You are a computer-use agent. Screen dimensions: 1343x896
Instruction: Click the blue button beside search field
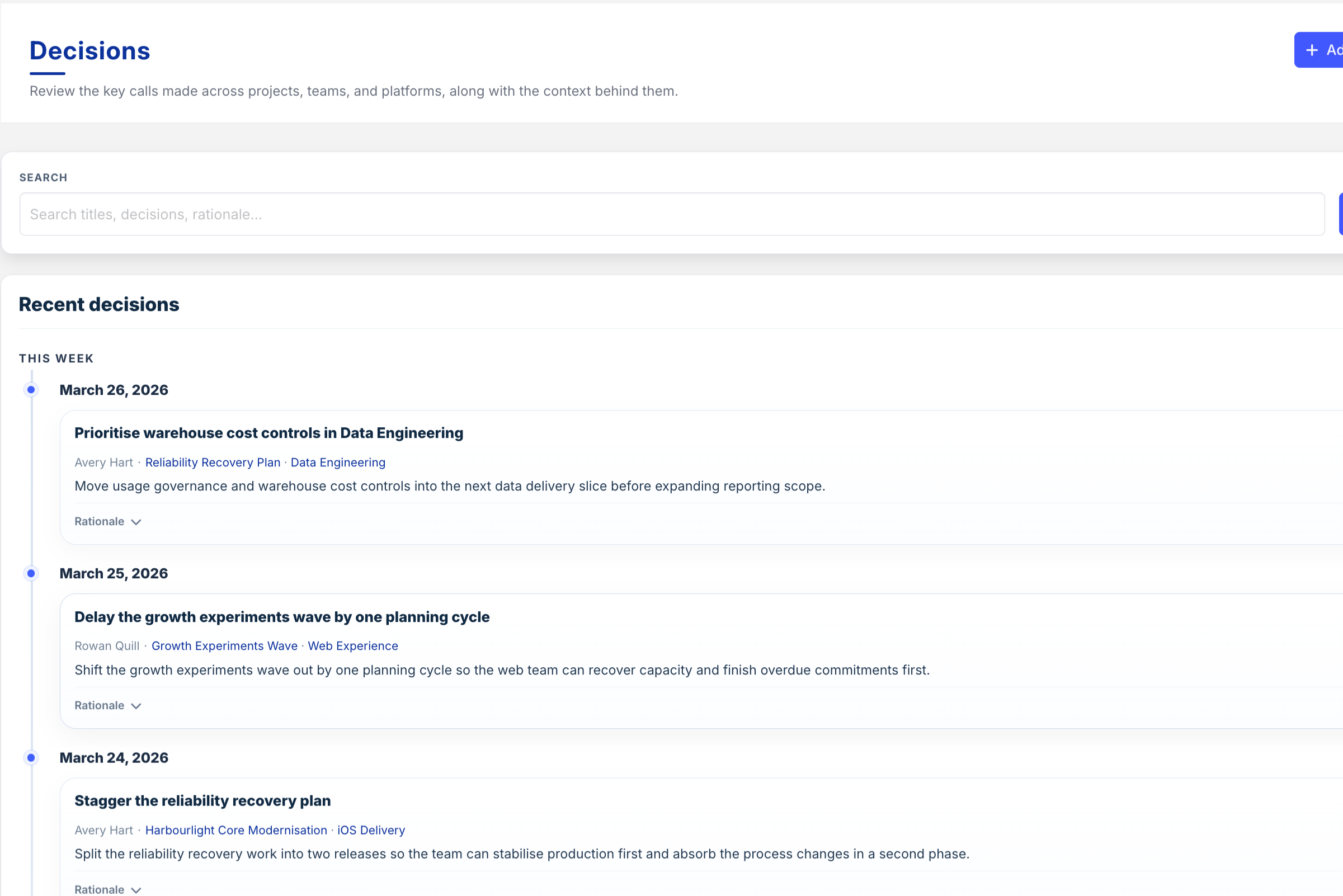(x=1340, y=214)
